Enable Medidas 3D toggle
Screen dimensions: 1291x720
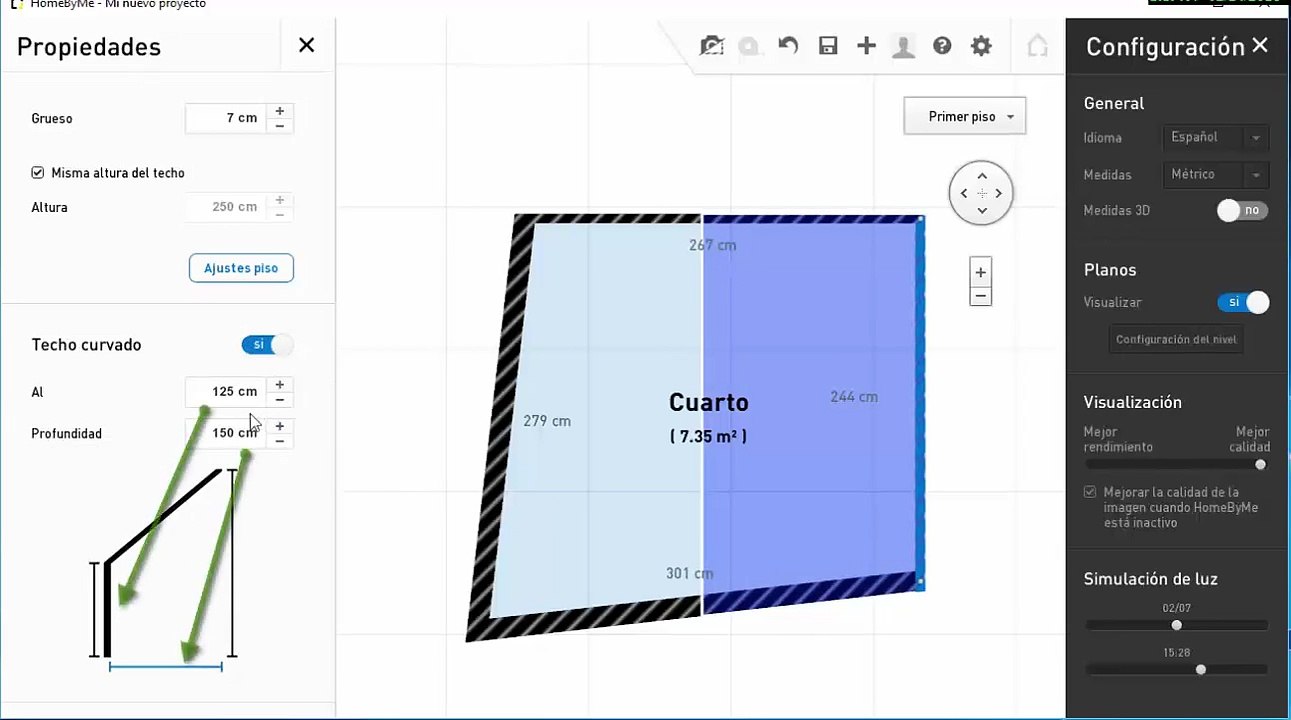[1242, 211]
